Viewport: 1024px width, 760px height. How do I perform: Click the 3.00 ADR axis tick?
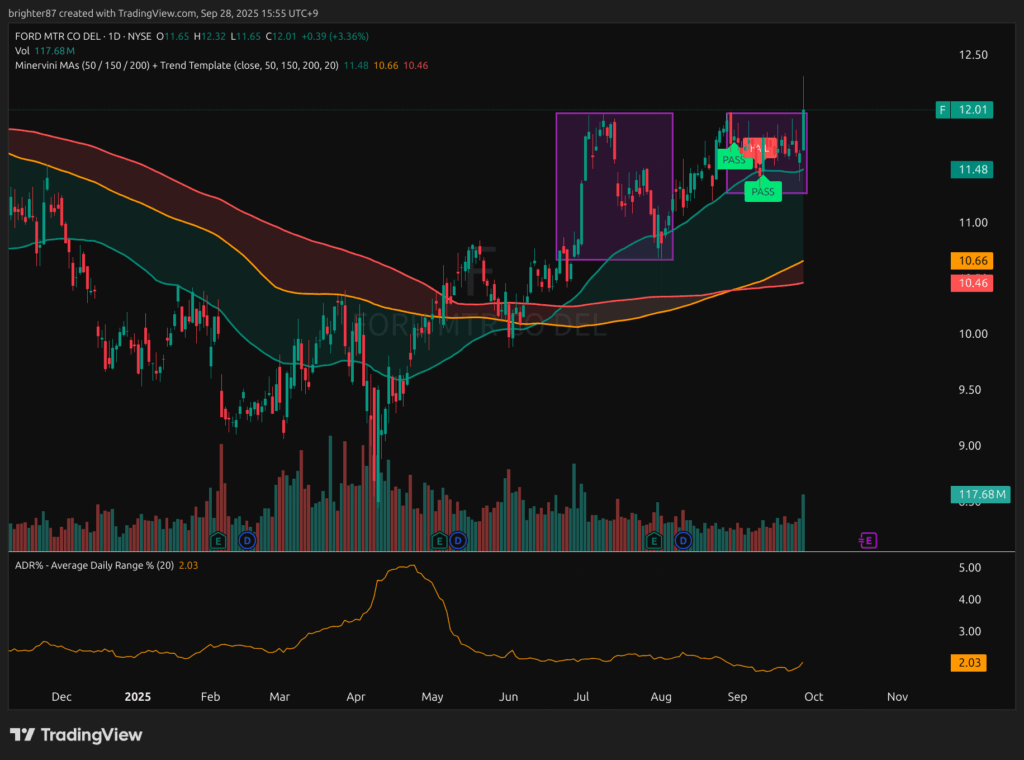[x=970, y=631]
